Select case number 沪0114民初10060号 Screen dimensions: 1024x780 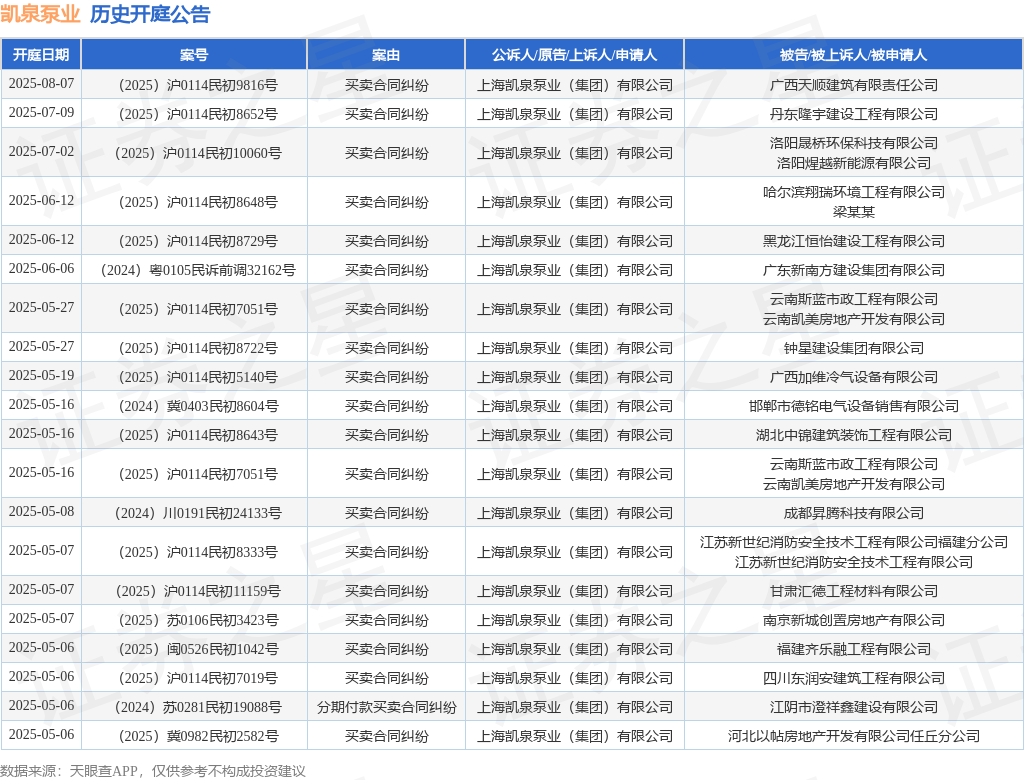tap(195, 153)
